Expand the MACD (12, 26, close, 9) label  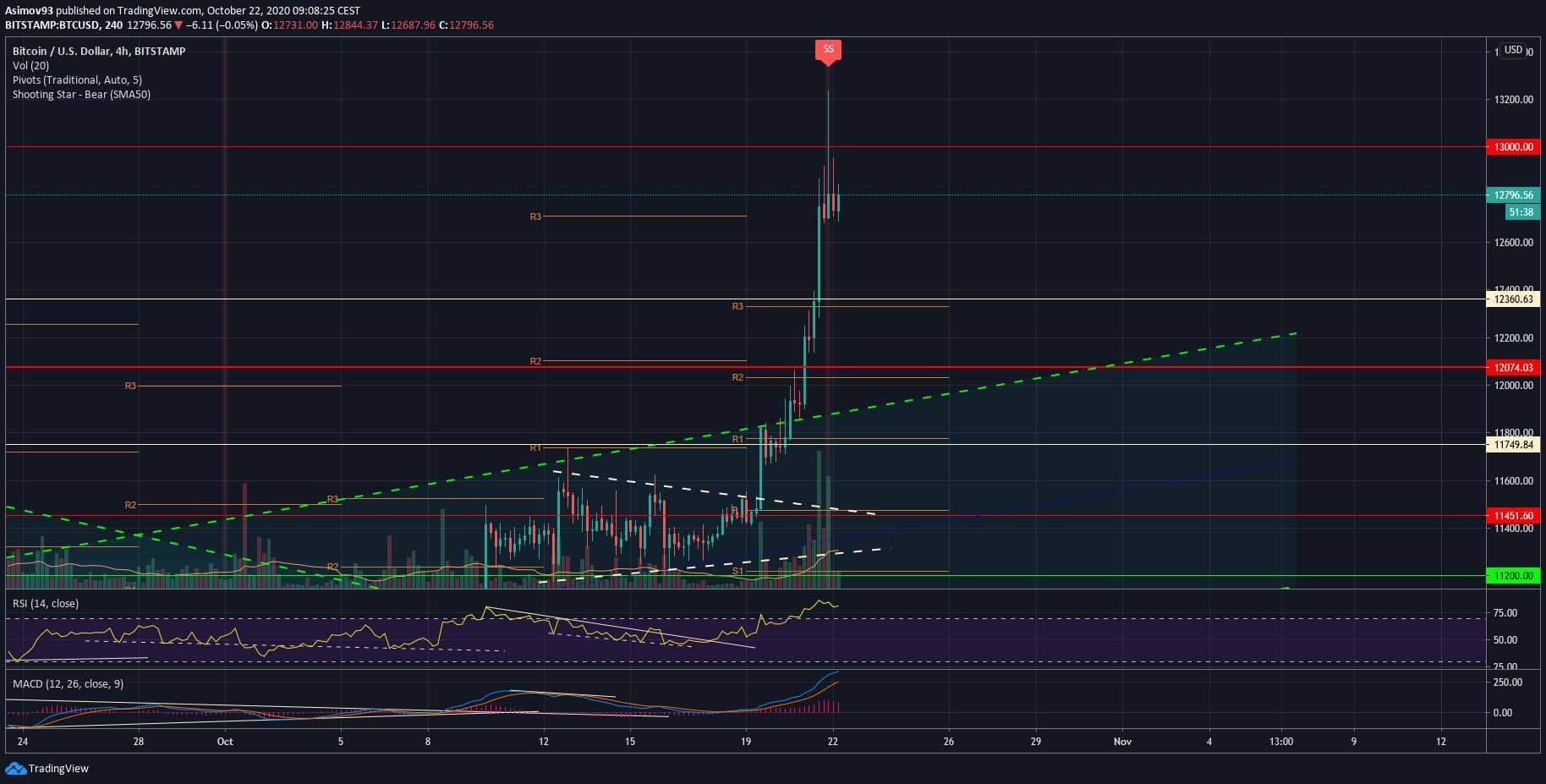(x=68, y=684)
